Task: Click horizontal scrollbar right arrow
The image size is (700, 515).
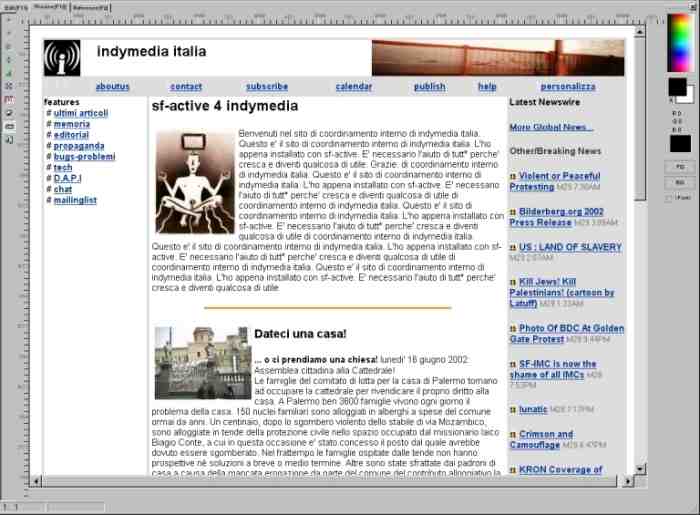Action: (628, 481)
